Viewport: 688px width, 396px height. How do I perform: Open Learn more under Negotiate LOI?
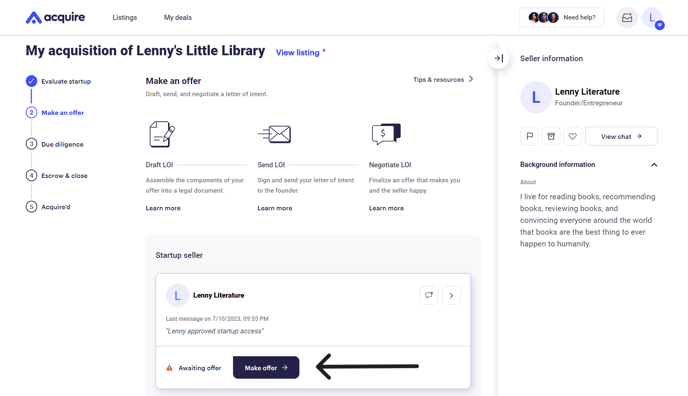386,208
